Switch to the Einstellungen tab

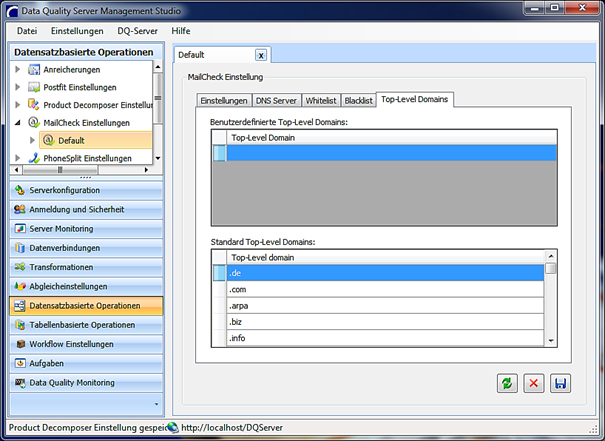(x=224, y=101)
